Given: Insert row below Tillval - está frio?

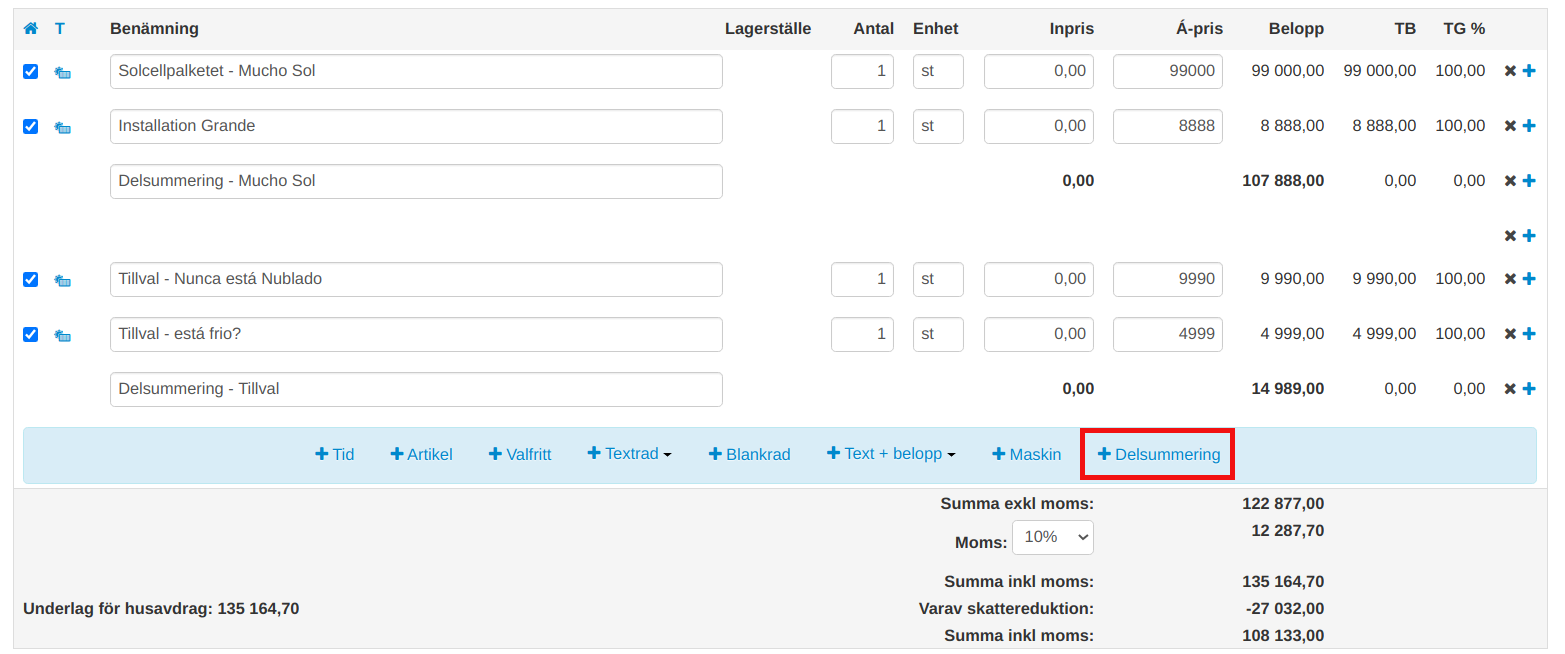Looking at the screenshot, I should tap(1528, 334).
